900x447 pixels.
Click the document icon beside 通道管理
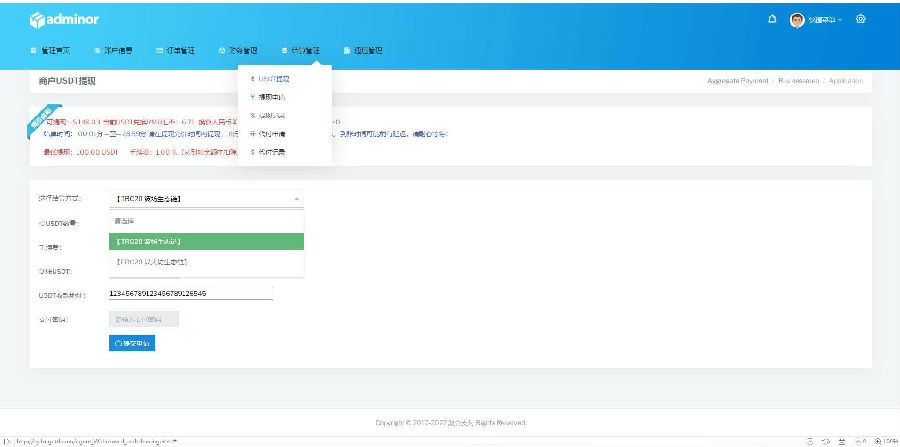click(x=347, y=50)
